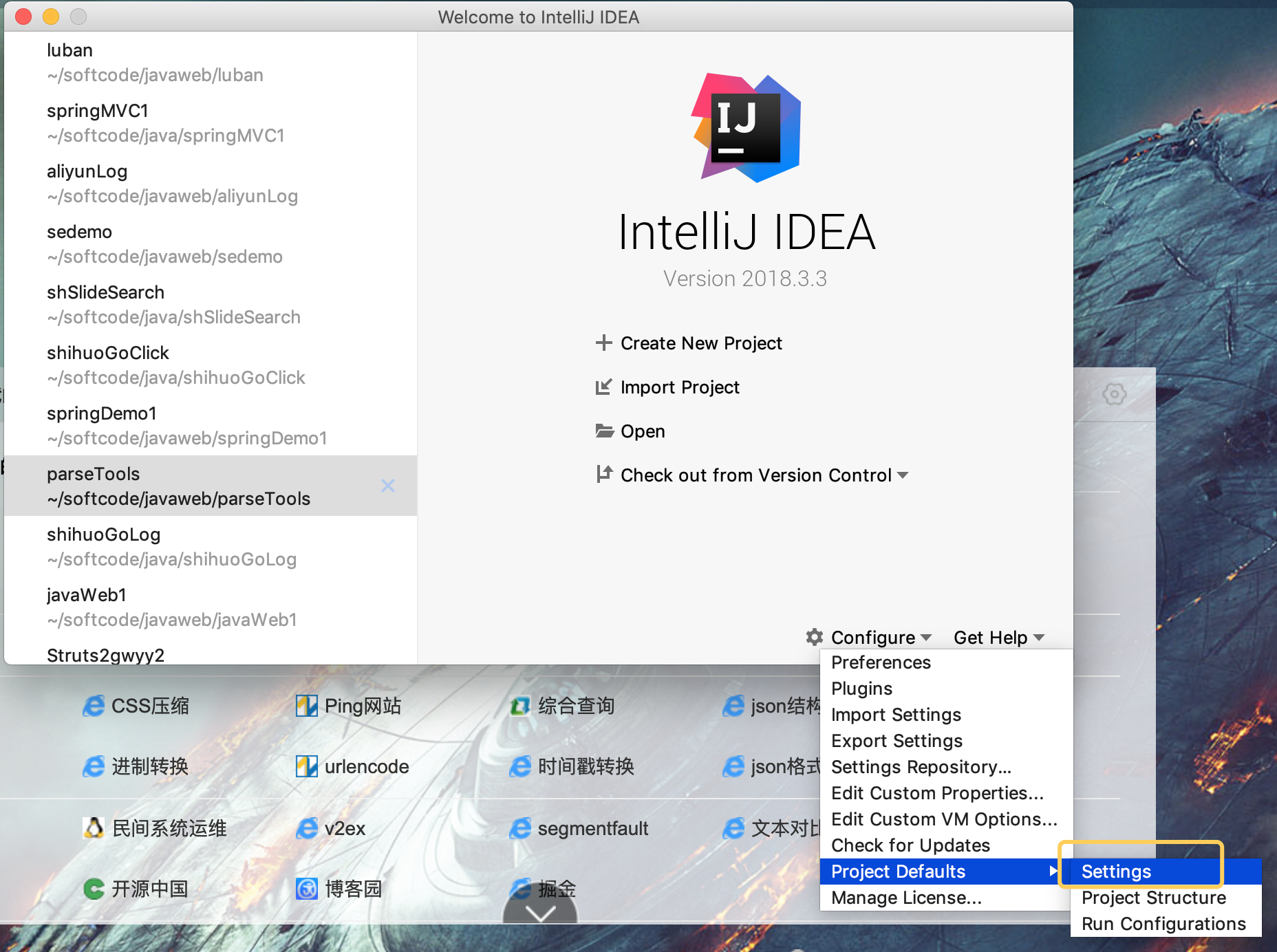Screen dimensions: 1277x952
Task: Open the 综合查询 bookmark icon
Action: [520, 706]
